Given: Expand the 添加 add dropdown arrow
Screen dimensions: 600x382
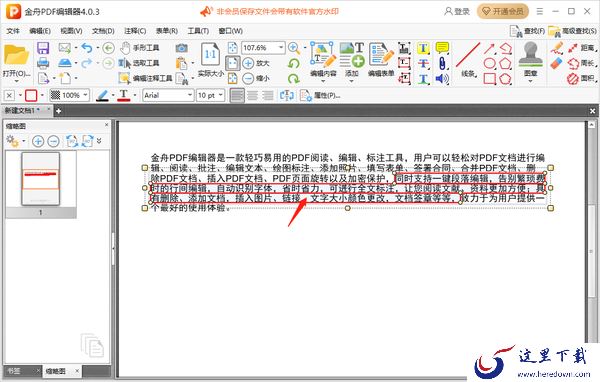Looking at the screenshot, I should [351, 81].
